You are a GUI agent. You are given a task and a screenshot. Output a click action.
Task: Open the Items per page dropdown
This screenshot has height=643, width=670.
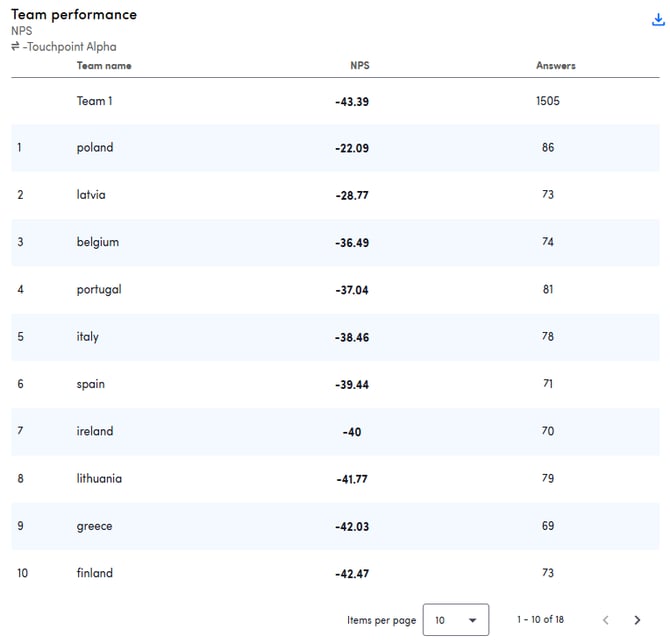[x=455, y=620]
